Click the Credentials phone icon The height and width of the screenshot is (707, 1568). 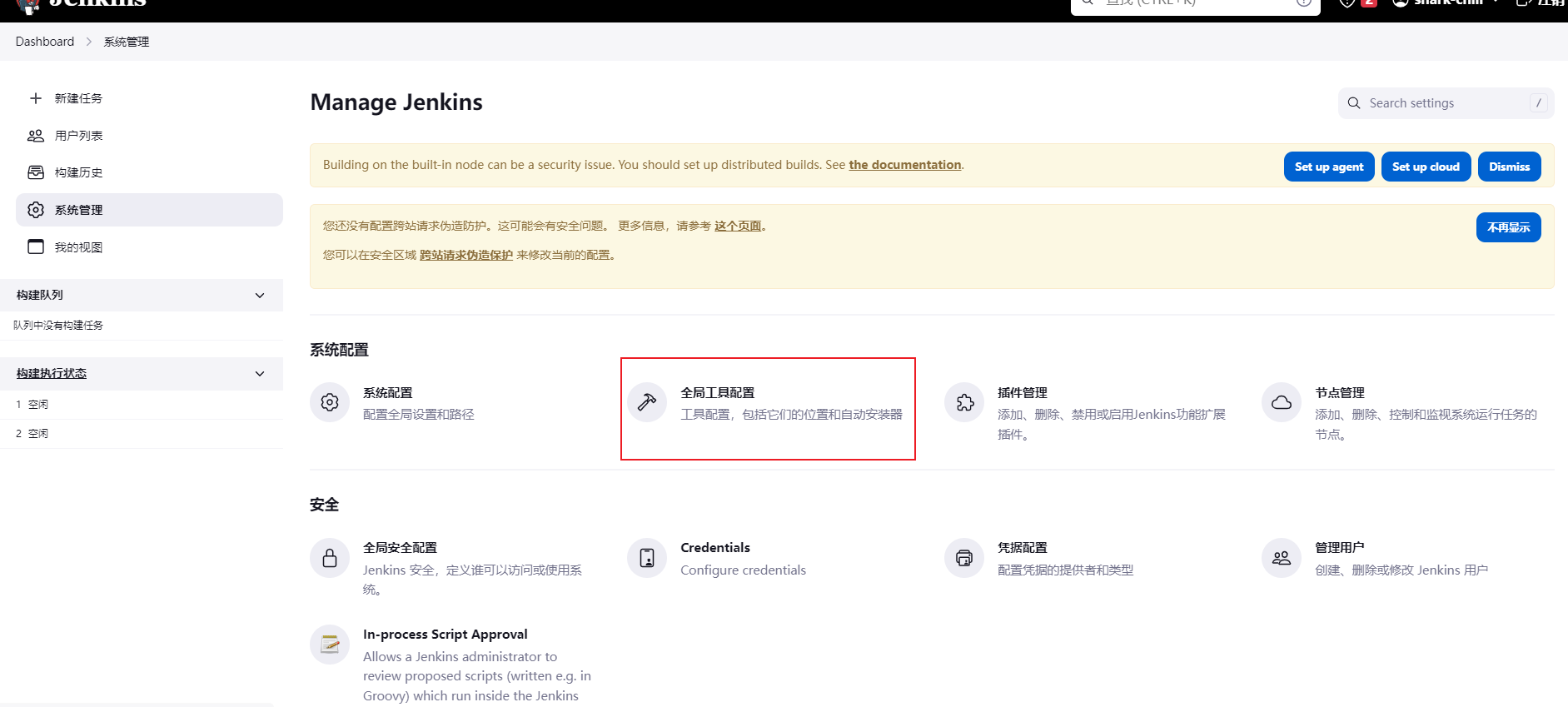click(x=647, y=558)
